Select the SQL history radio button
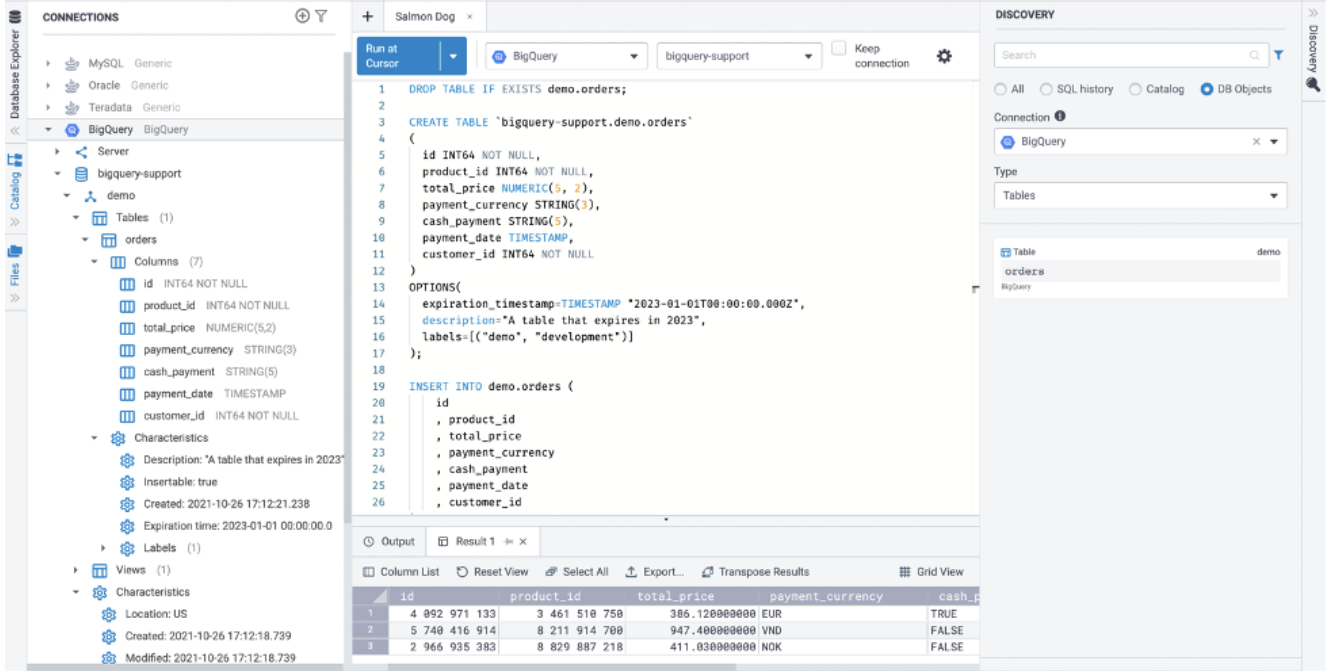 (x=1046, y=89)
